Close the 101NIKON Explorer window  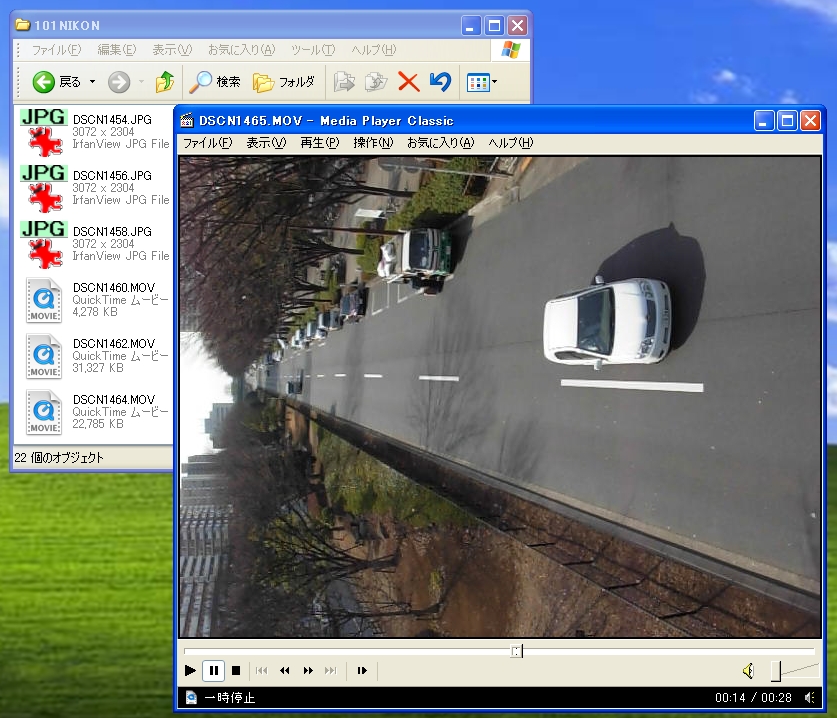tap(517, 26)
